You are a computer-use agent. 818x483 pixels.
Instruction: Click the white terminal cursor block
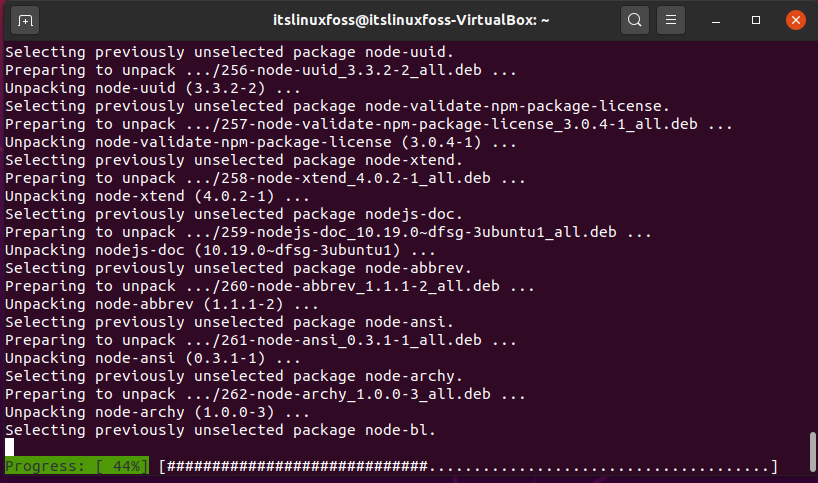[x=9, y=448]
